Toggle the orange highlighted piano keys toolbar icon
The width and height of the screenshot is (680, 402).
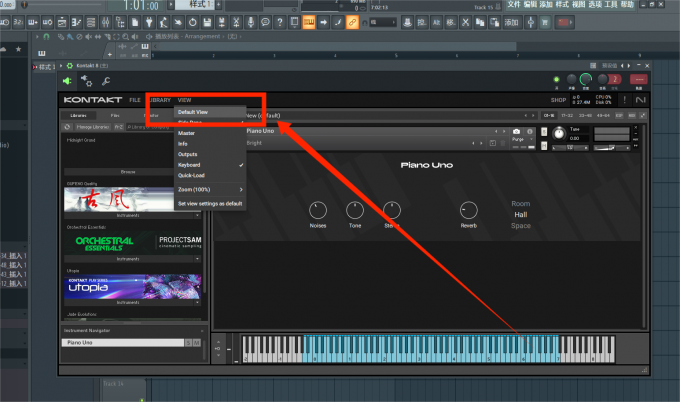coord(309,22)
